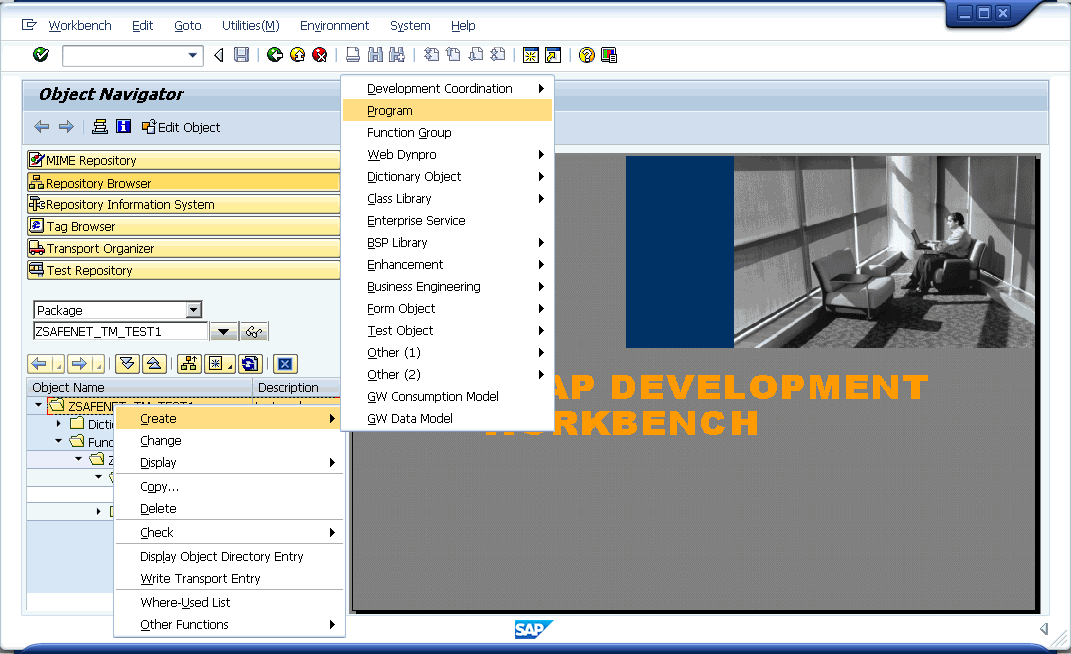Click the Generate Shortcut icon
The image size is (1071, 654).
pyautogui.click(x=553, y=55)
